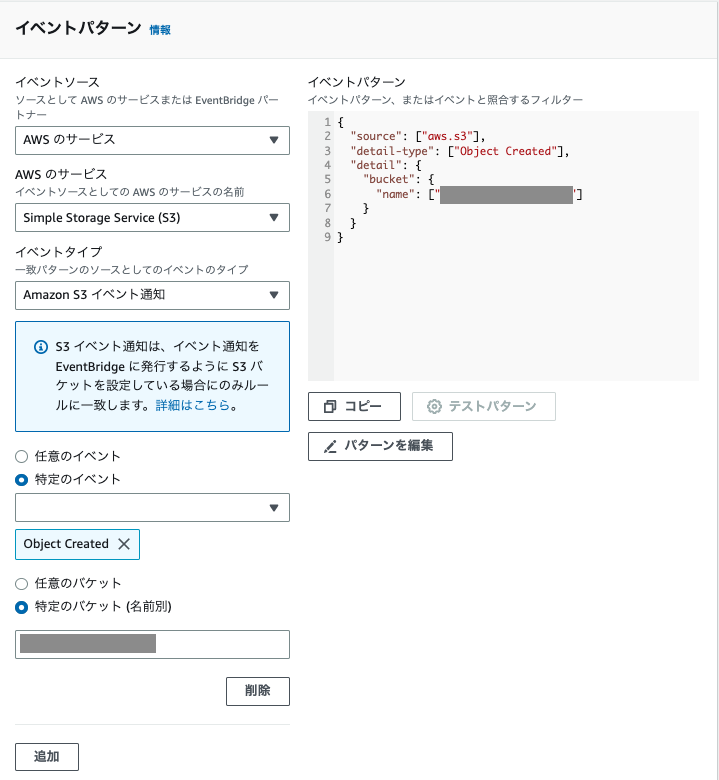Image resolution: width=719 pixels, height=780 pixels.
Task: Select the 任意のイベント radio button
Action: point(21,456)
